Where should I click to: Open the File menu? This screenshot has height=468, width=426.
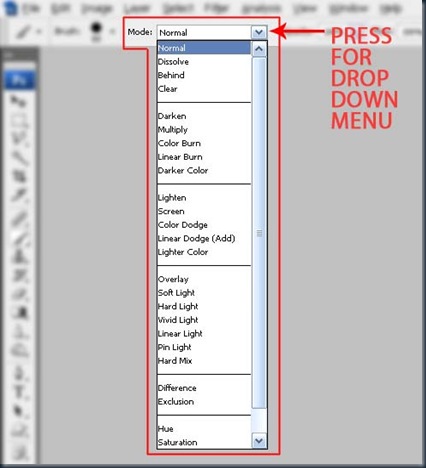point(31,8)
